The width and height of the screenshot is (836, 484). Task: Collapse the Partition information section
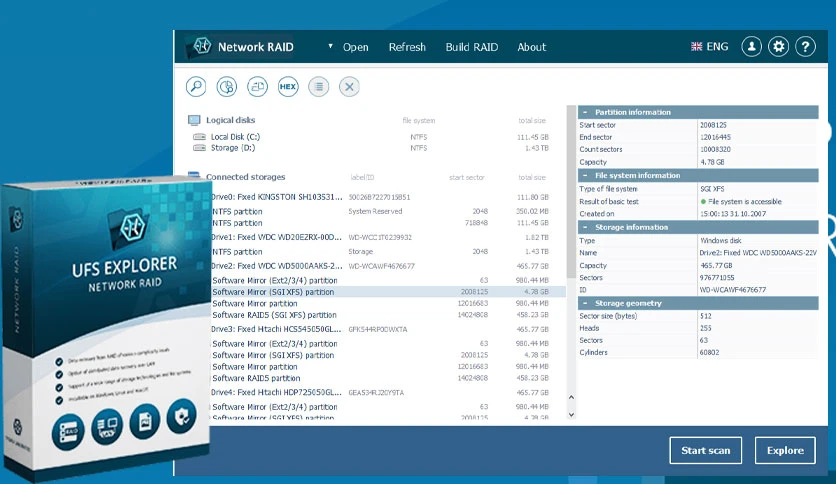pos(585,112)
